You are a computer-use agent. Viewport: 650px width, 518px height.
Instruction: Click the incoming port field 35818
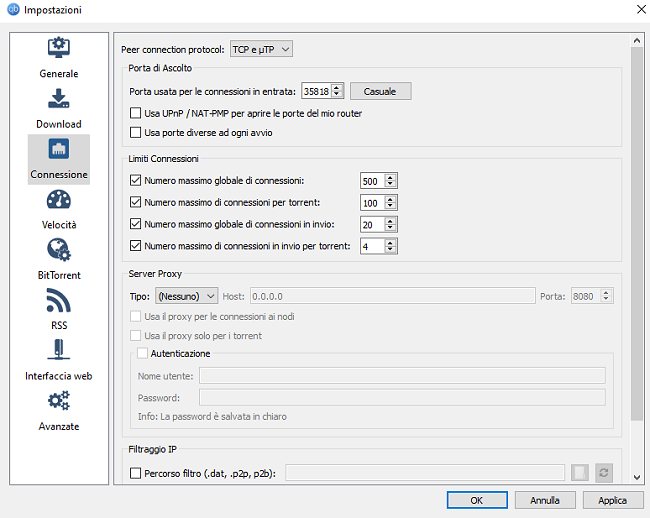[317, 91]
